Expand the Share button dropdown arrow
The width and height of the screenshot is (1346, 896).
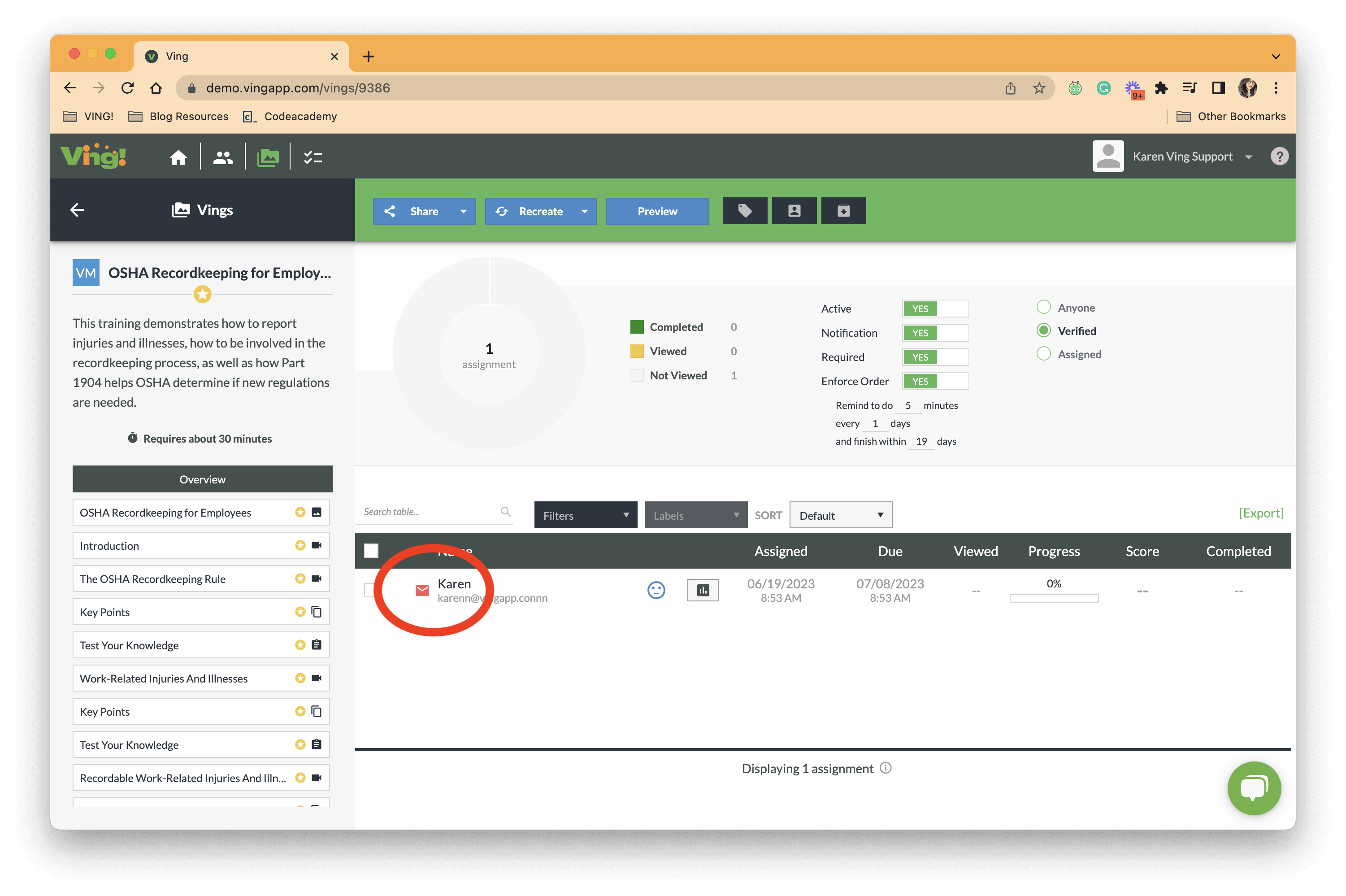coord(463,211)
